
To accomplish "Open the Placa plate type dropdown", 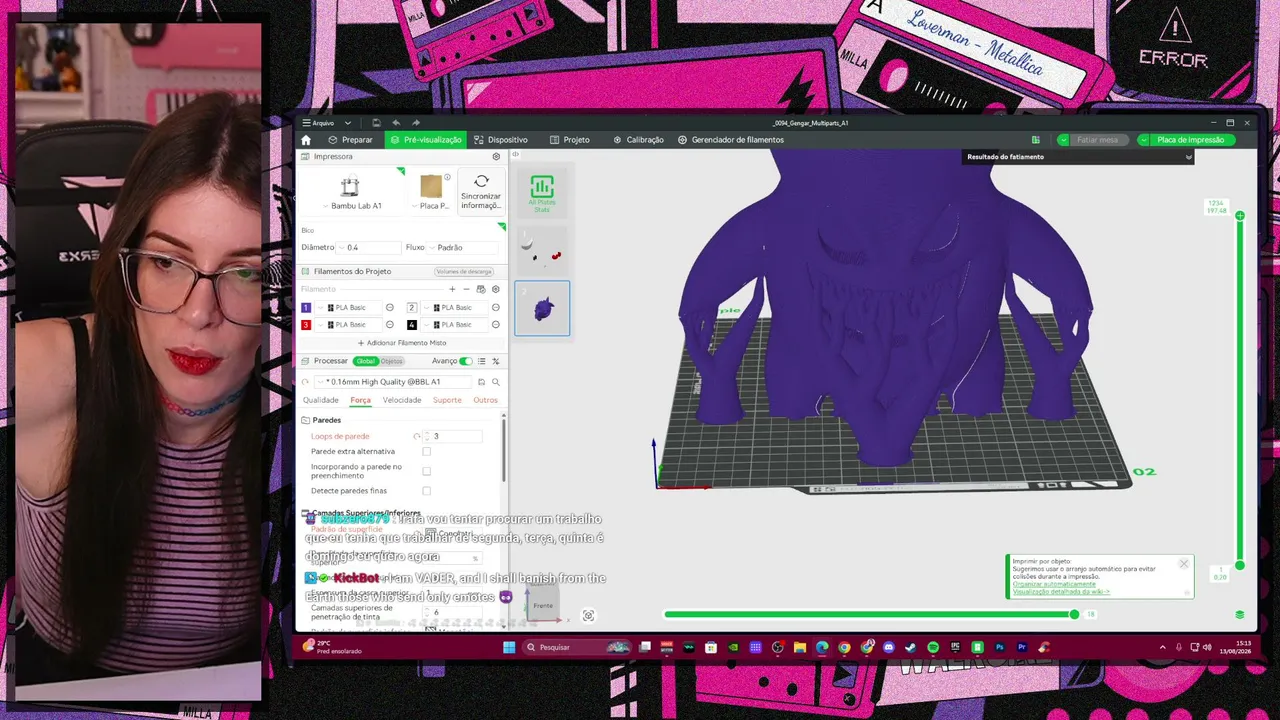I will (432, 206).
